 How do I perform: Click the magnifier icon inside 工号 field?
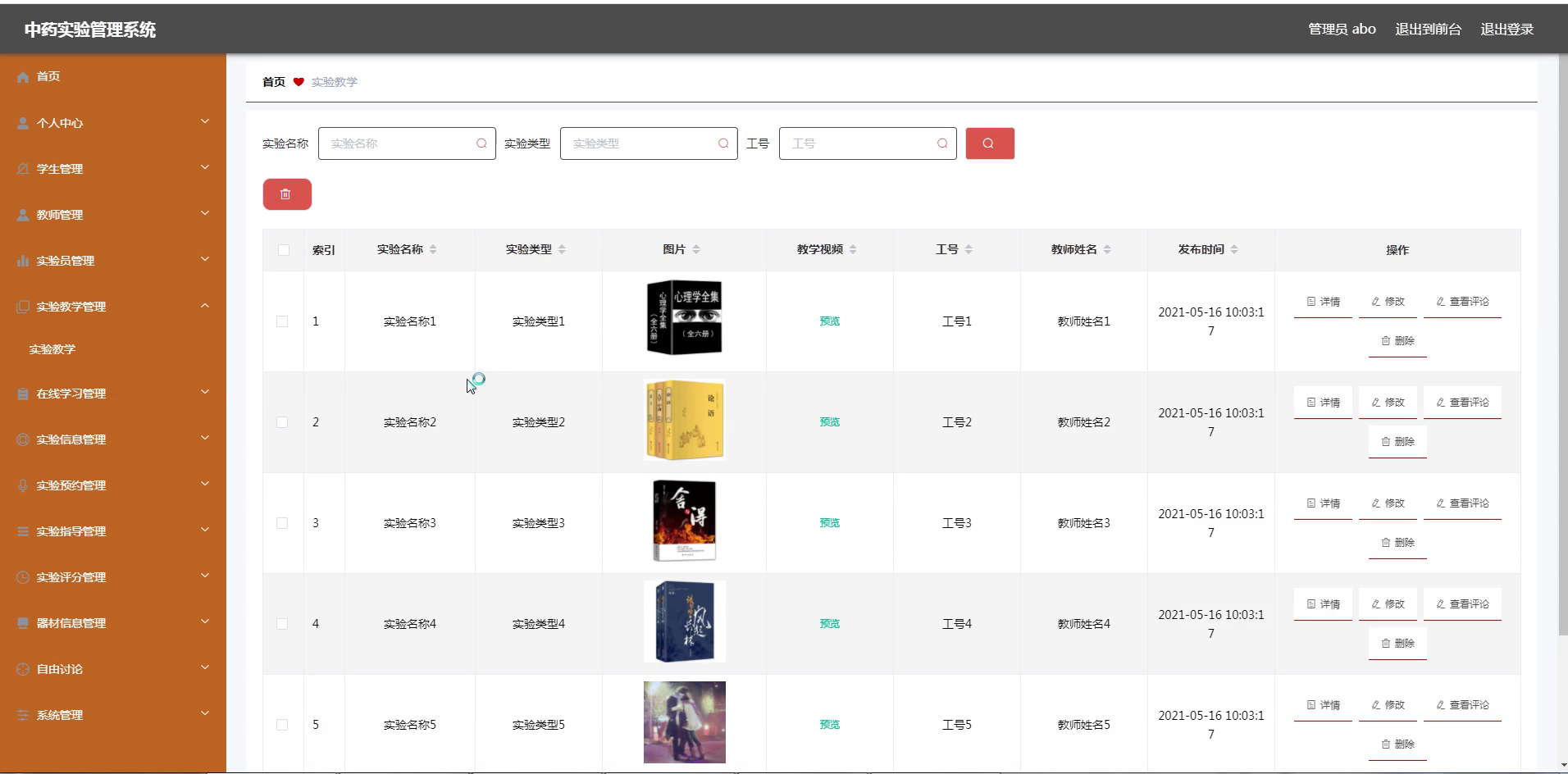[x=942, y=143]
